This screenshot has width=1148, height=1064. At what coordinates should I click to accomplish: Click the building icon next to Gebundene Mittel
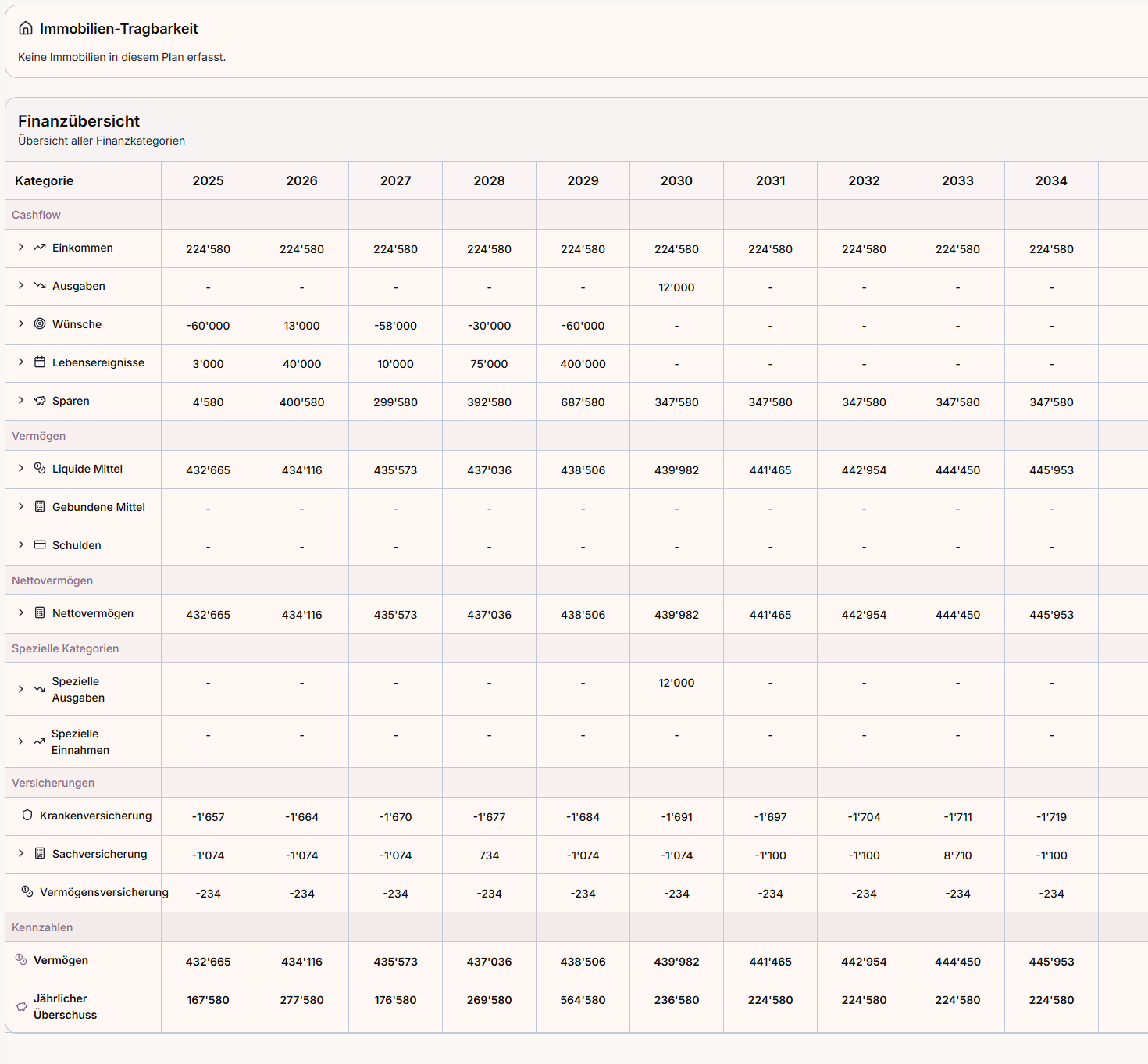point(40,507)
